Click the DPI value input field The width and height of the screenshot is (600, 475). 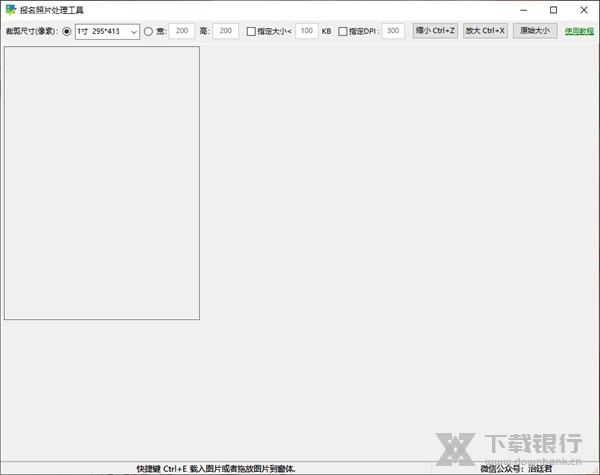393,31
